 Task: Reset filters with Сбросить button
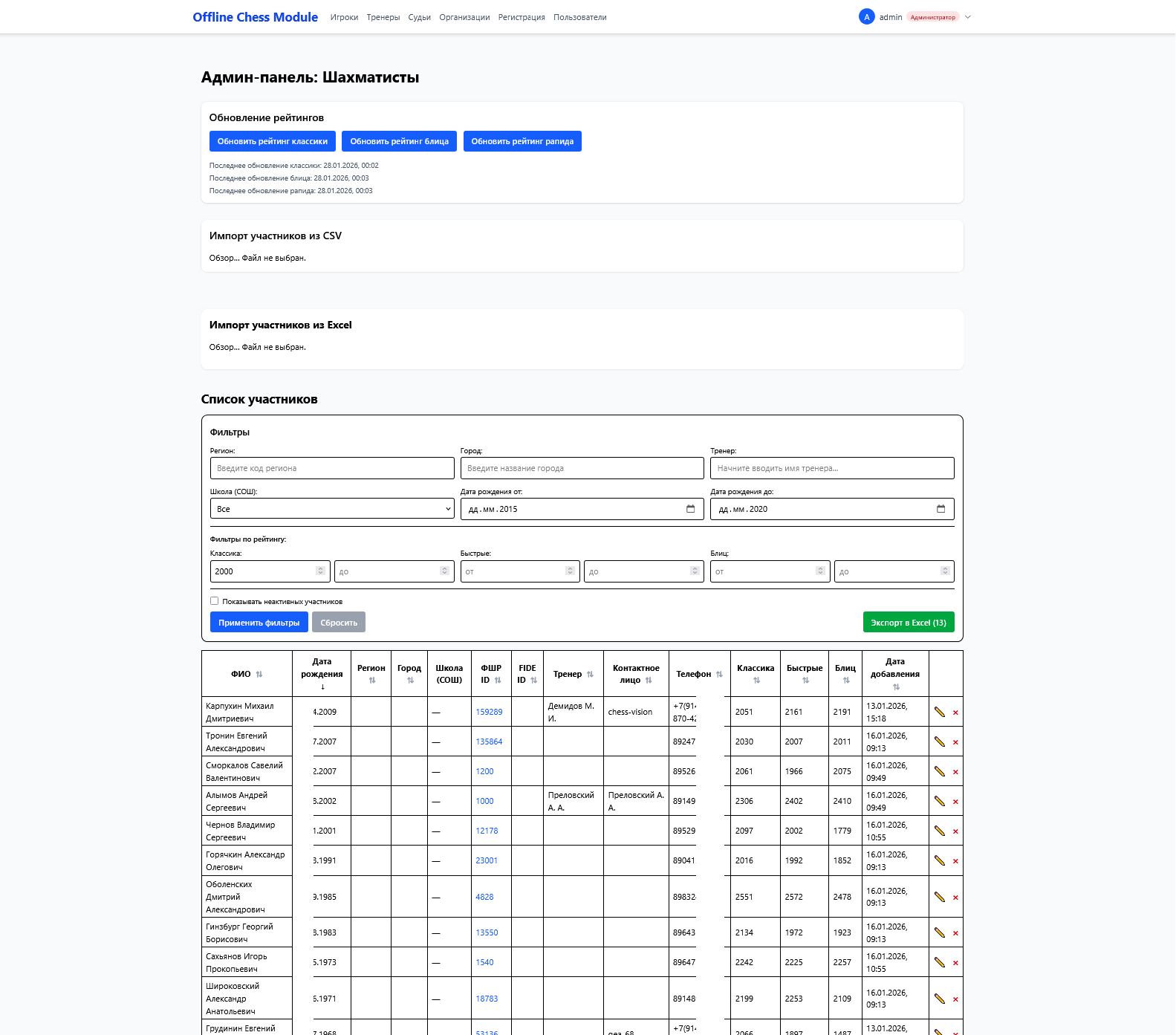point(339,623)
